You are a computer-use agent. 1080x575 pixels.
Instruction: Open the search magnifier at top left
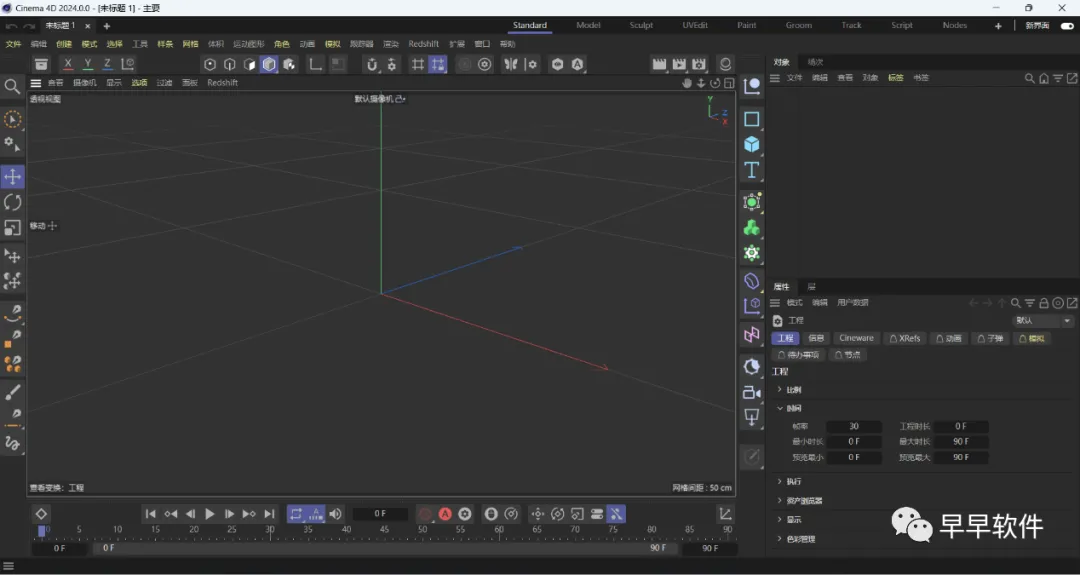pos(12,86)
